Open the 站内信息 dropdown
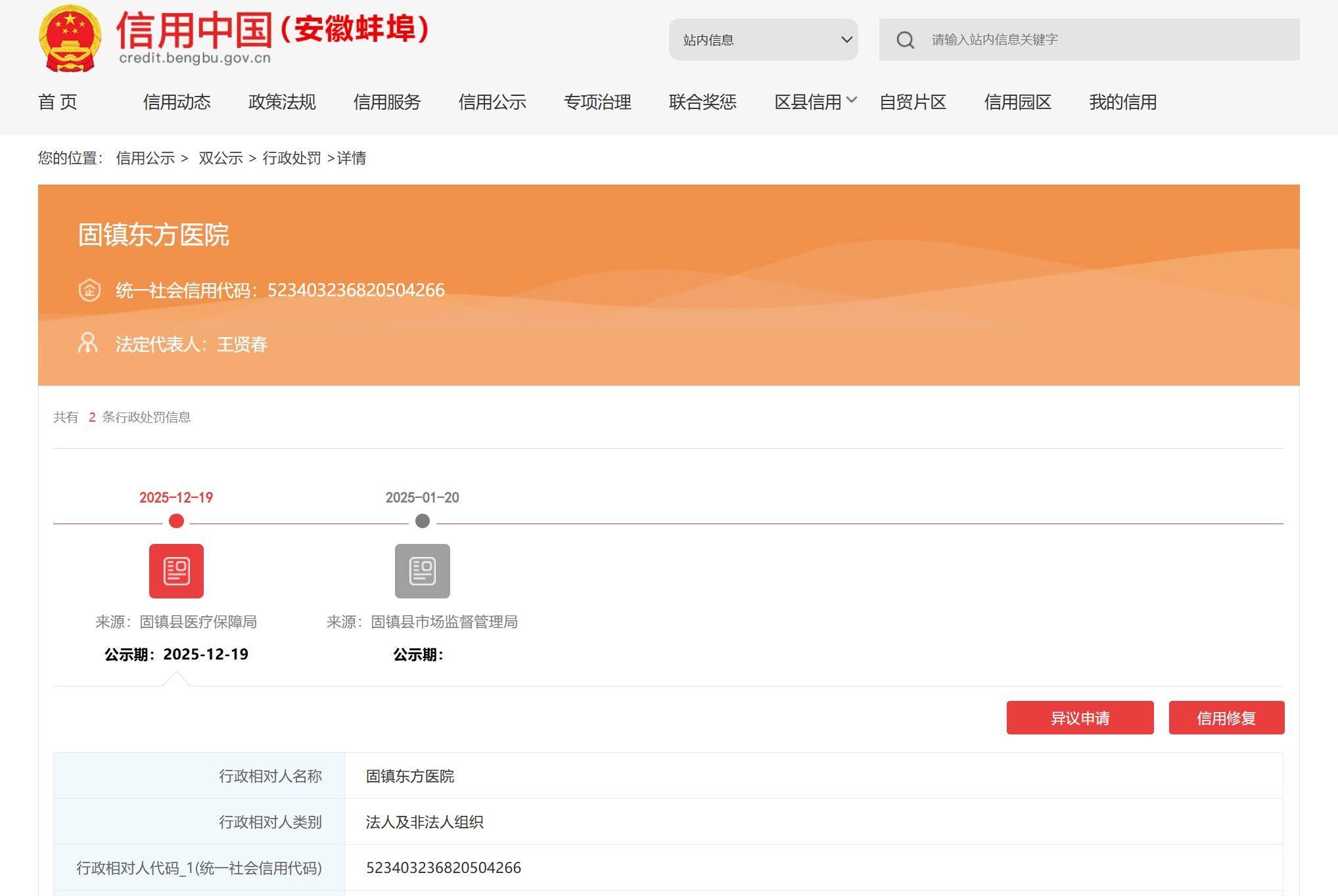The image size is (1338, 896). point(762,39)
